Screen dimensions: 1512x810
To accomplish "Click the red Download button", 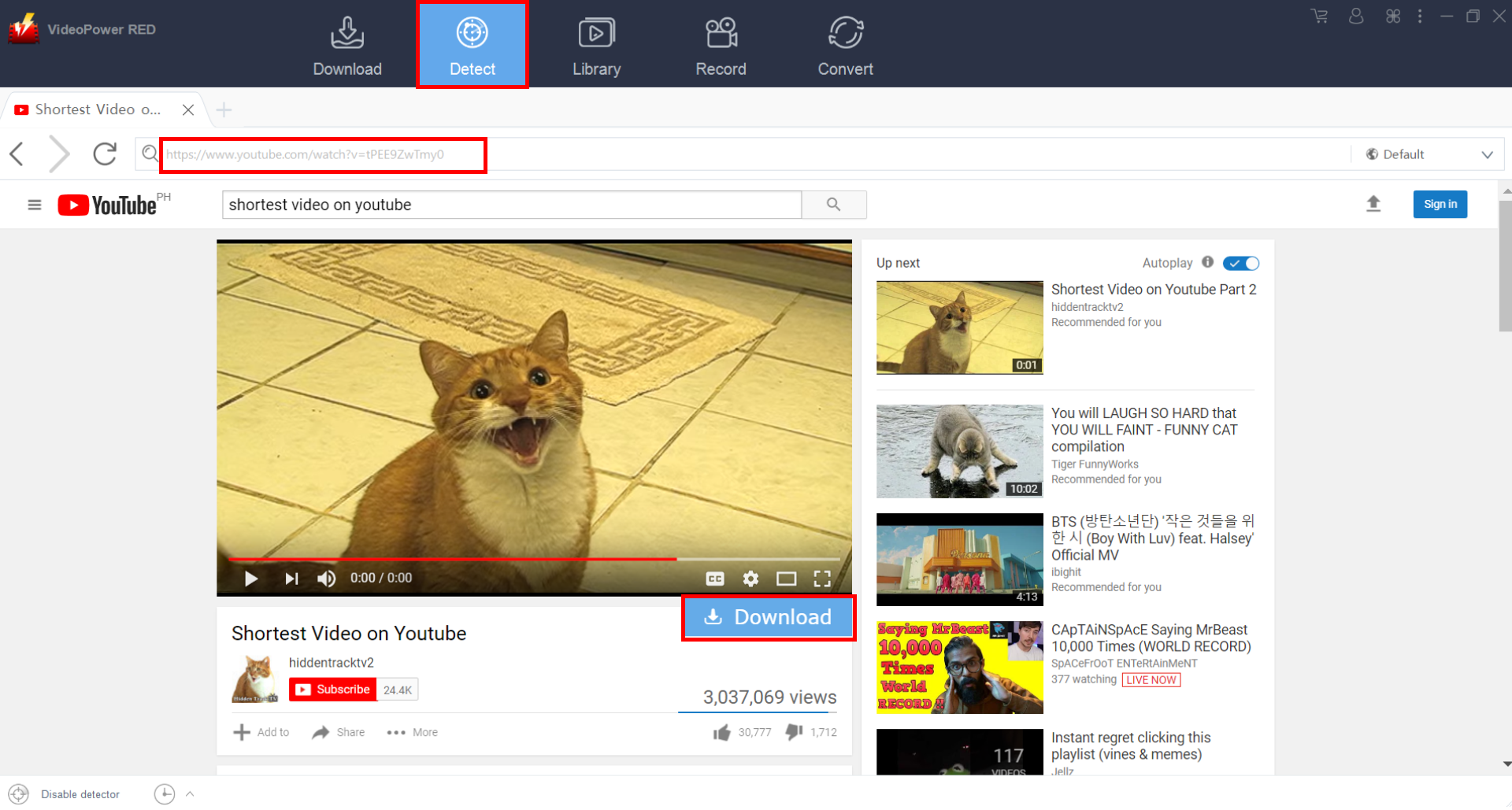I will coord(768,617).
